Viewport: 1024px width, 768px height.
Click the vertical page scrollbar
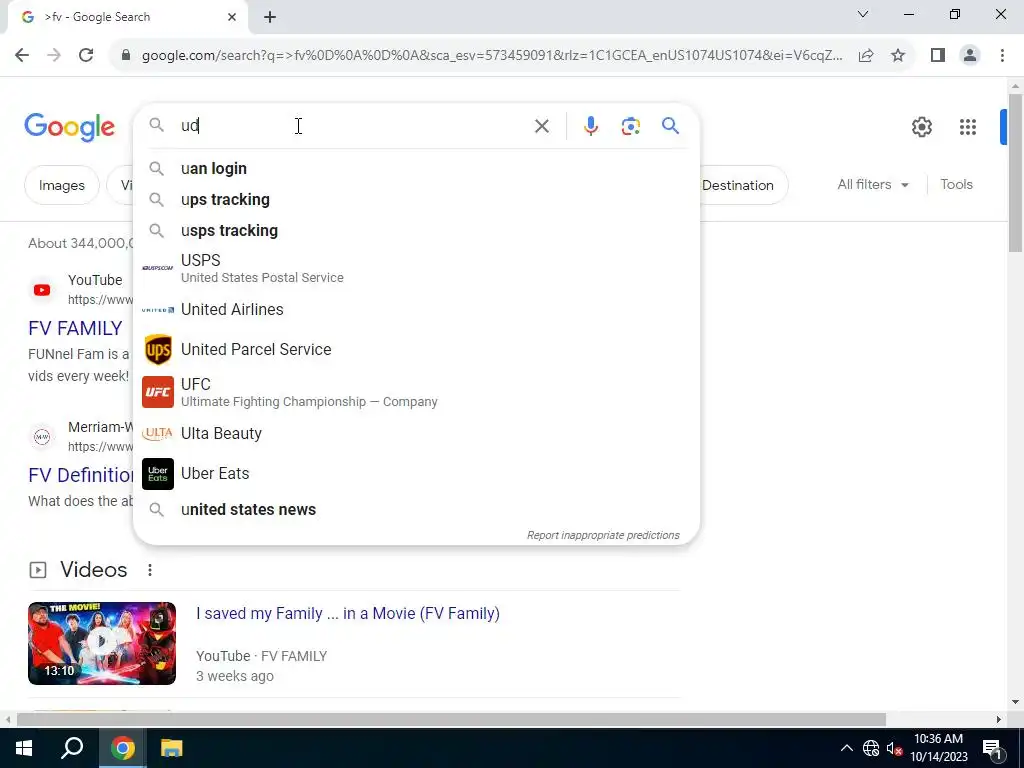1015,173
